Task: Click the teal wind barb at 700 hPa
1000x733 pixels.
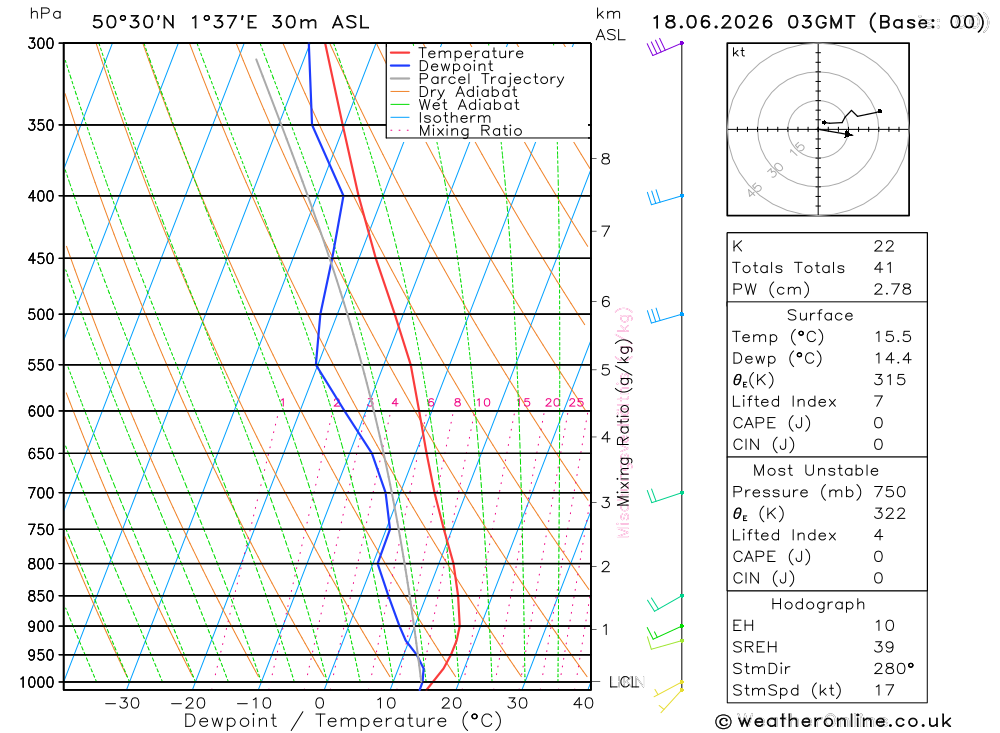Action: click(x=666, y=496)
